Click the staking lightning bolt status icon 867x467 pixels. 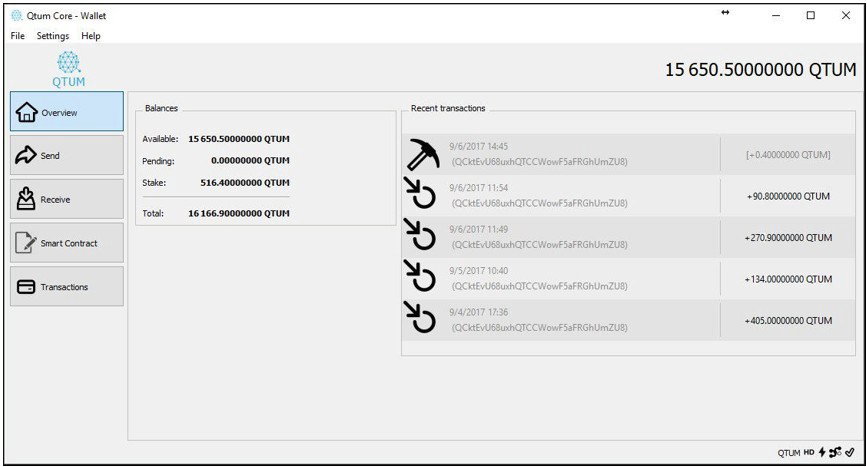pos(822,452)
